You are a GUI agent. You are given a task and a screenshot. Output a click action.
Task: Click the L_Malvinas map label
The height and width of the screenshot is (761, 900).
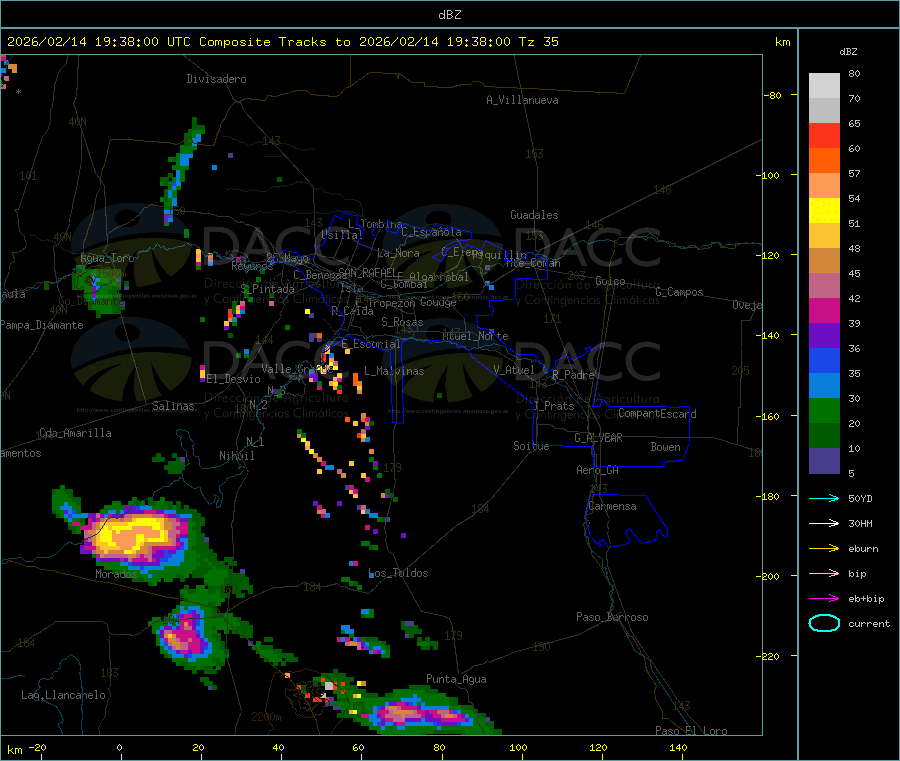(394, 371)
